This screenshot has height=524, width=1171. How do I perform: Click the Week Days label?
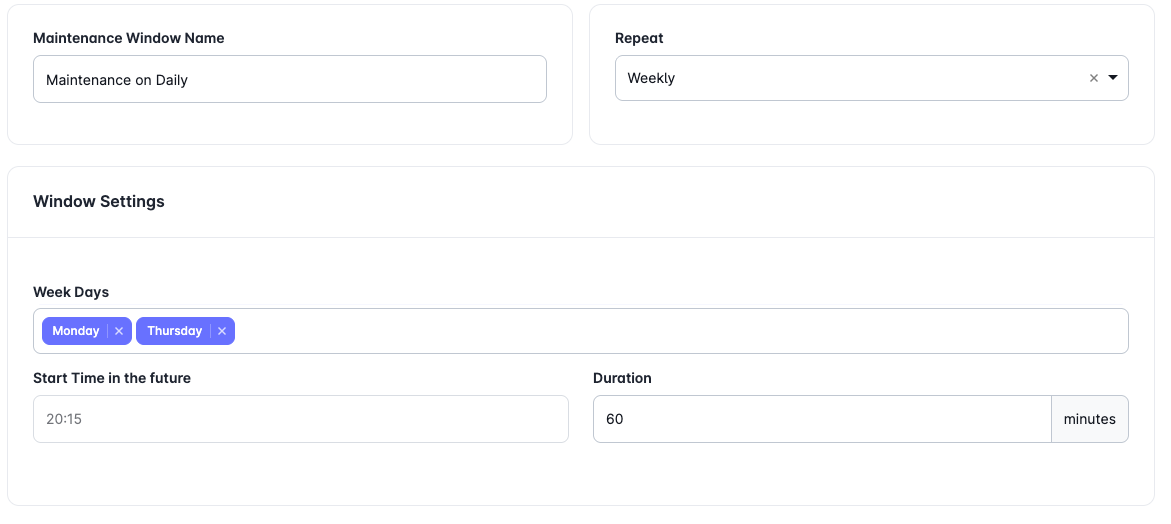71,292
